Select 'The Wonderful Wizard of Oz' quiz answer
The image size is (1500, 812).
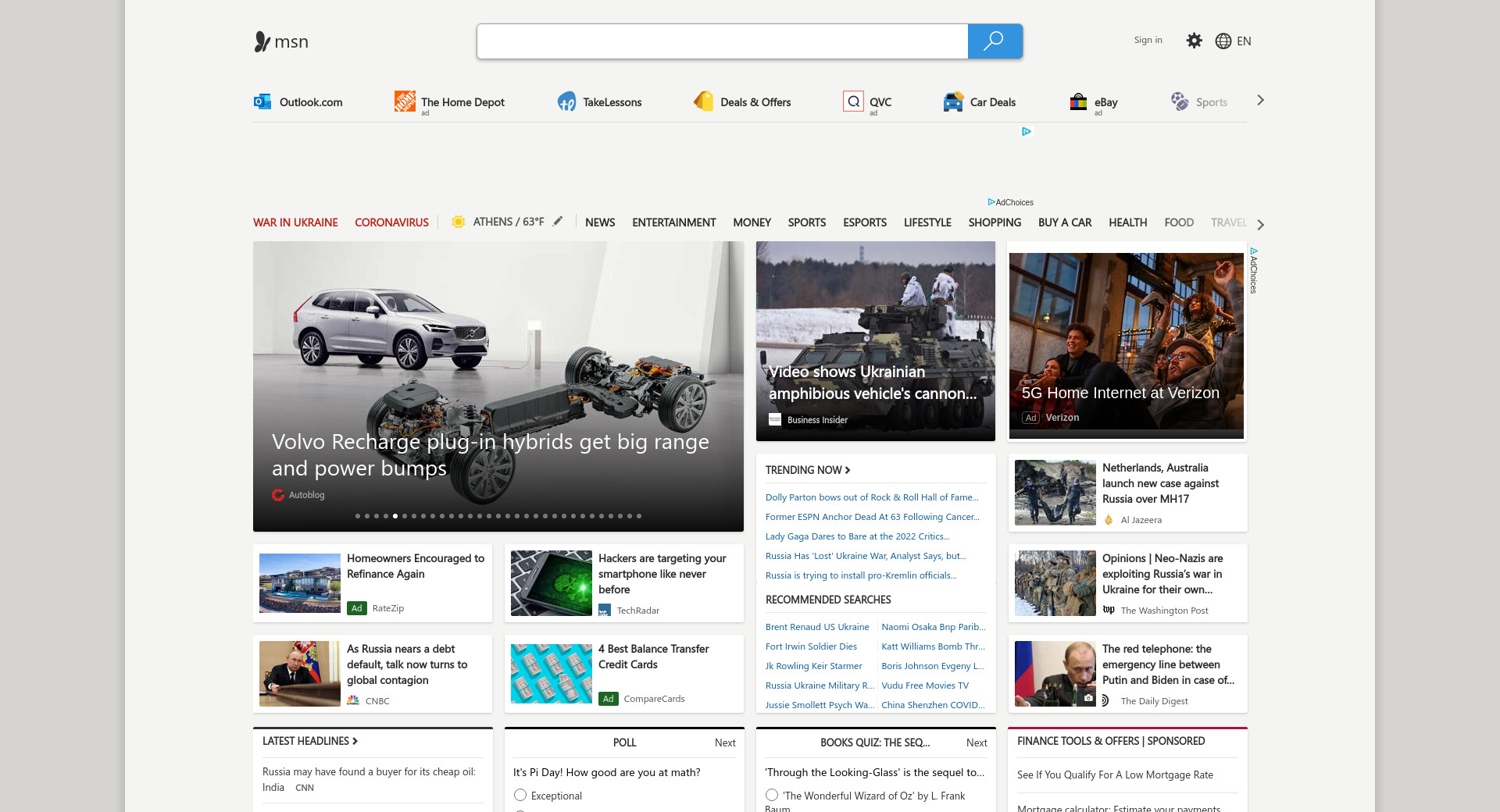point(772,795)
